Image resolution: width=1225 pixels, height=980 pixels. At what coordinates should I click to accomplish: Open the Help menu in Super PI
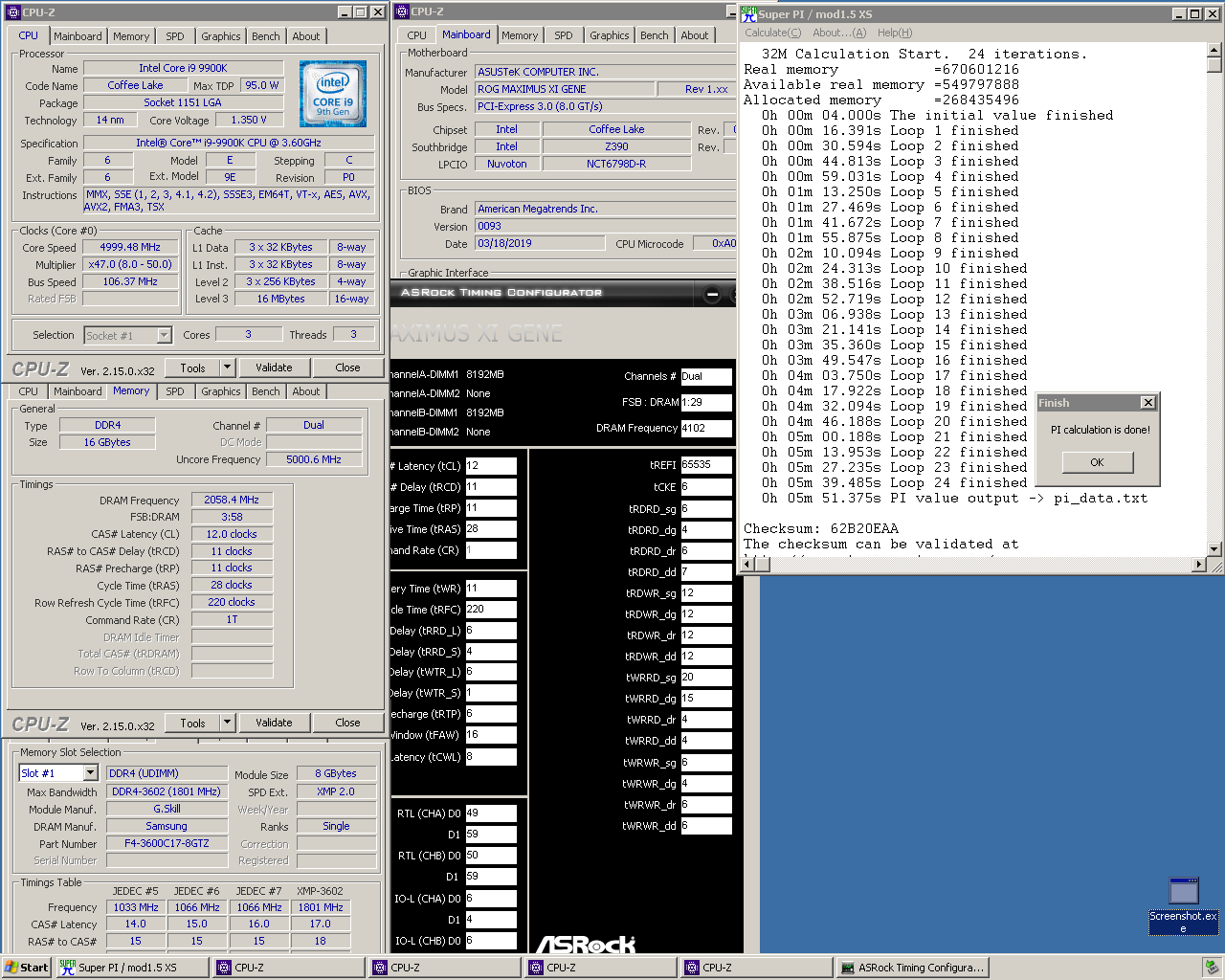894,33
